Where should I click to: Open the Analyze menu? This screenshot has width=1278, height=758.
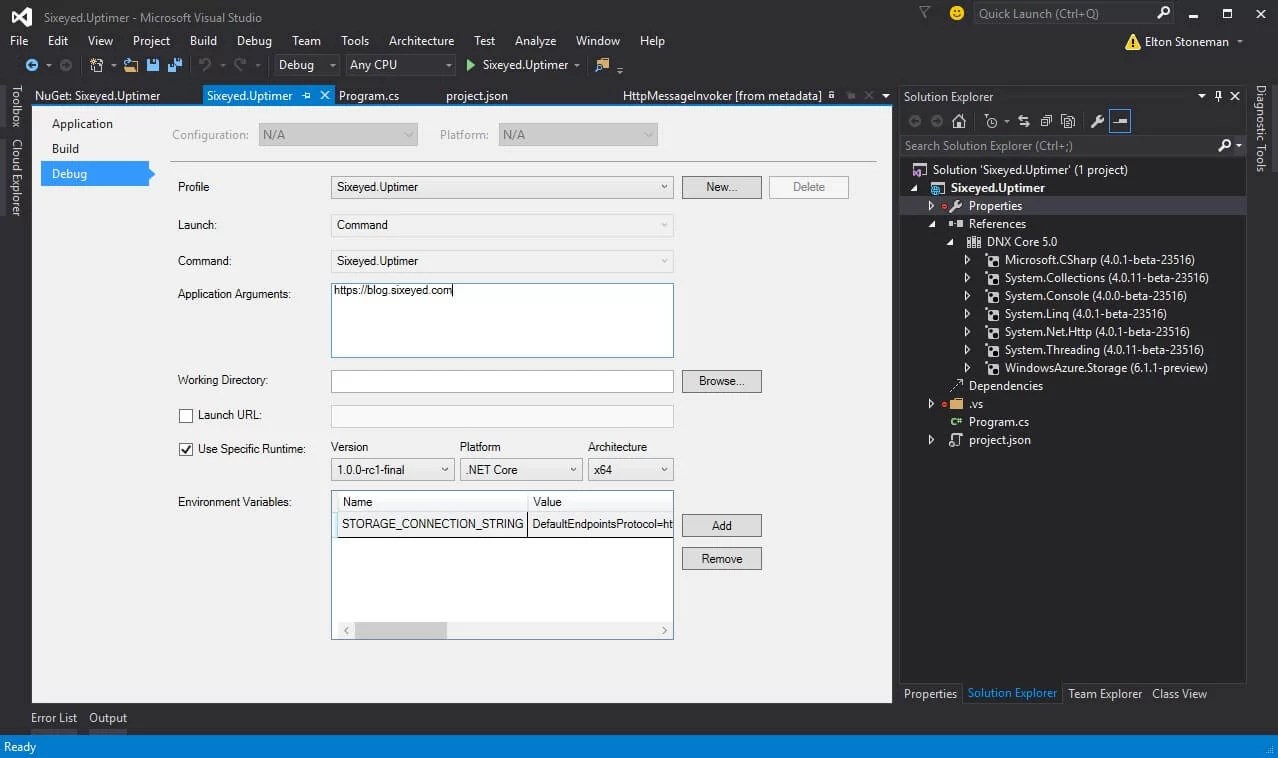tap(535, 41)
